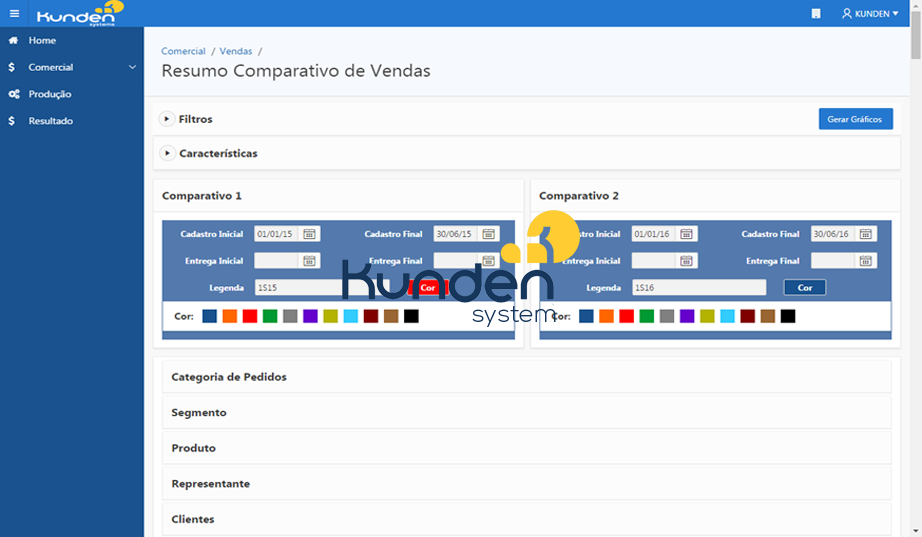Click the Produção gears icon
922x537 pixels.
[14, 94]
